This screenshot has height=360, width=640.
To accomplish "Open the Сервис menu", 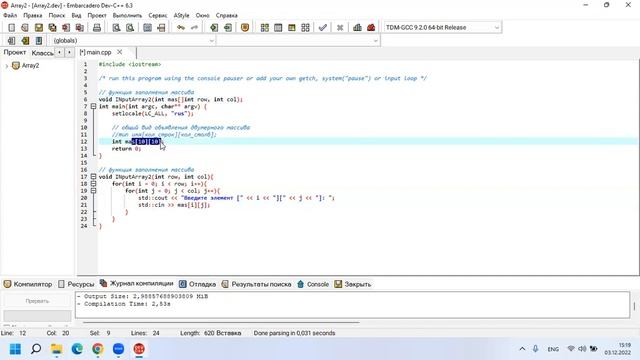I will click(x=158, y=15).
